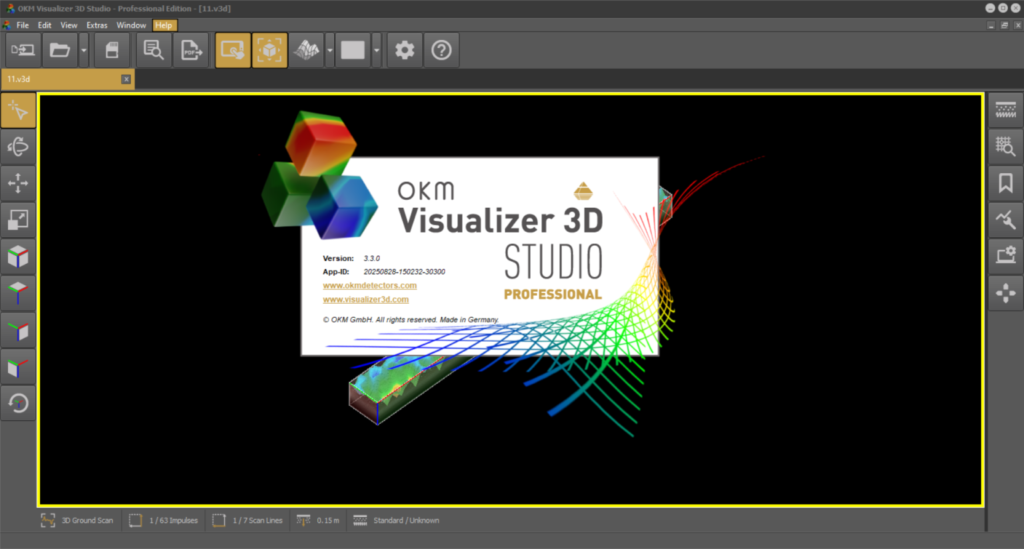This screenshot has height=549, width=1024.
Task: Open the Extras menu
Action: [x=96, y=24]
